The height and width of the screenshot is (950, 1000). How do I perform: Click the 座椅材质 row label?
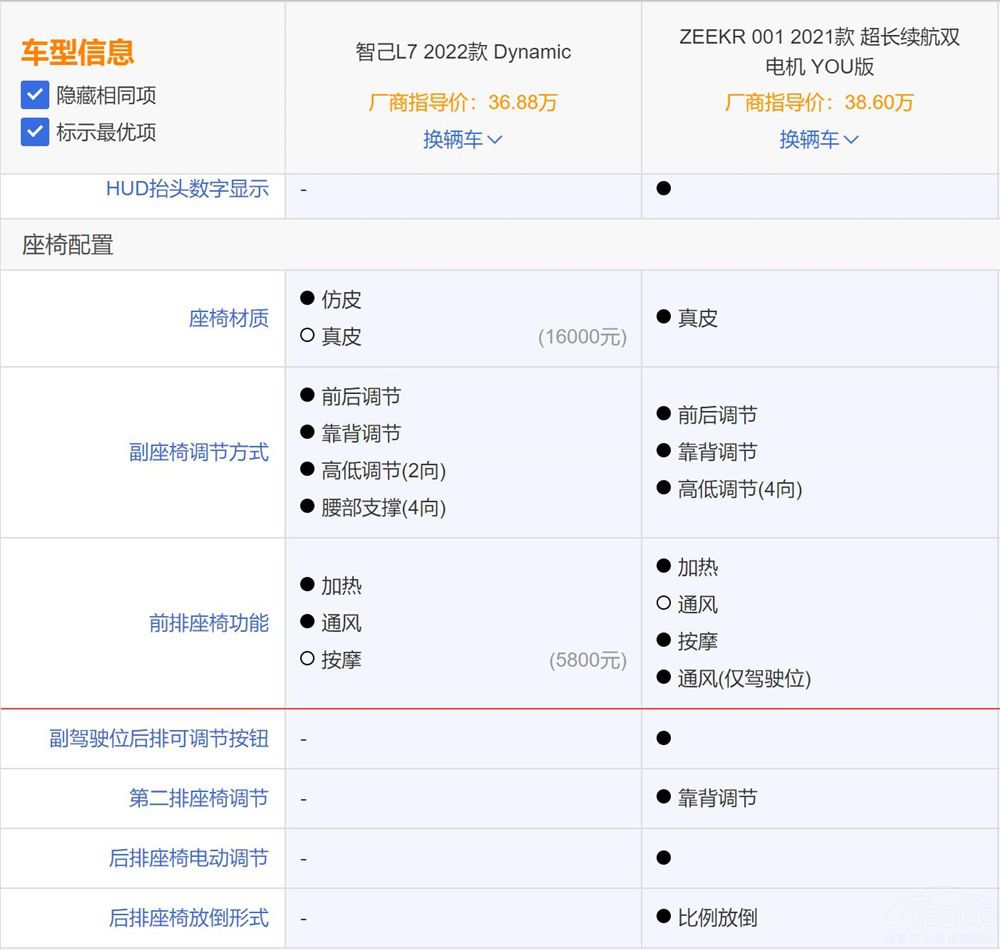(228, 318)
